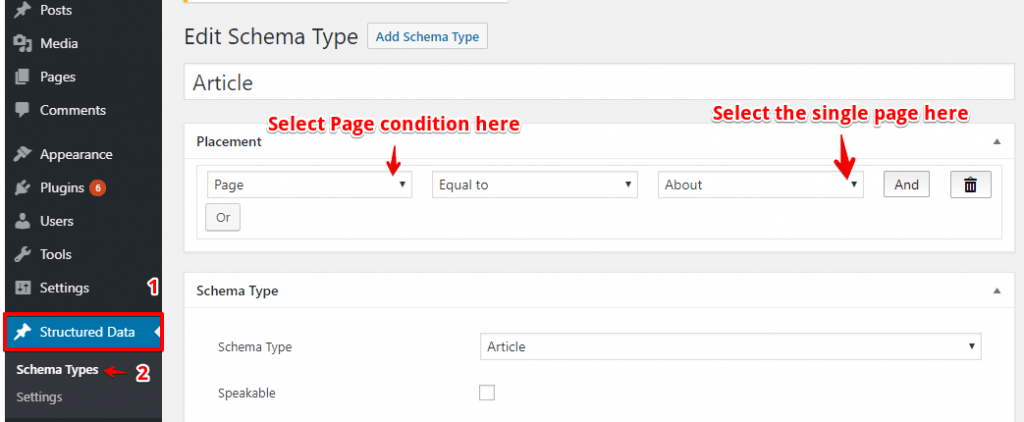
Task: Delete the placement condition with trash icon
Action: pos(970,185)
